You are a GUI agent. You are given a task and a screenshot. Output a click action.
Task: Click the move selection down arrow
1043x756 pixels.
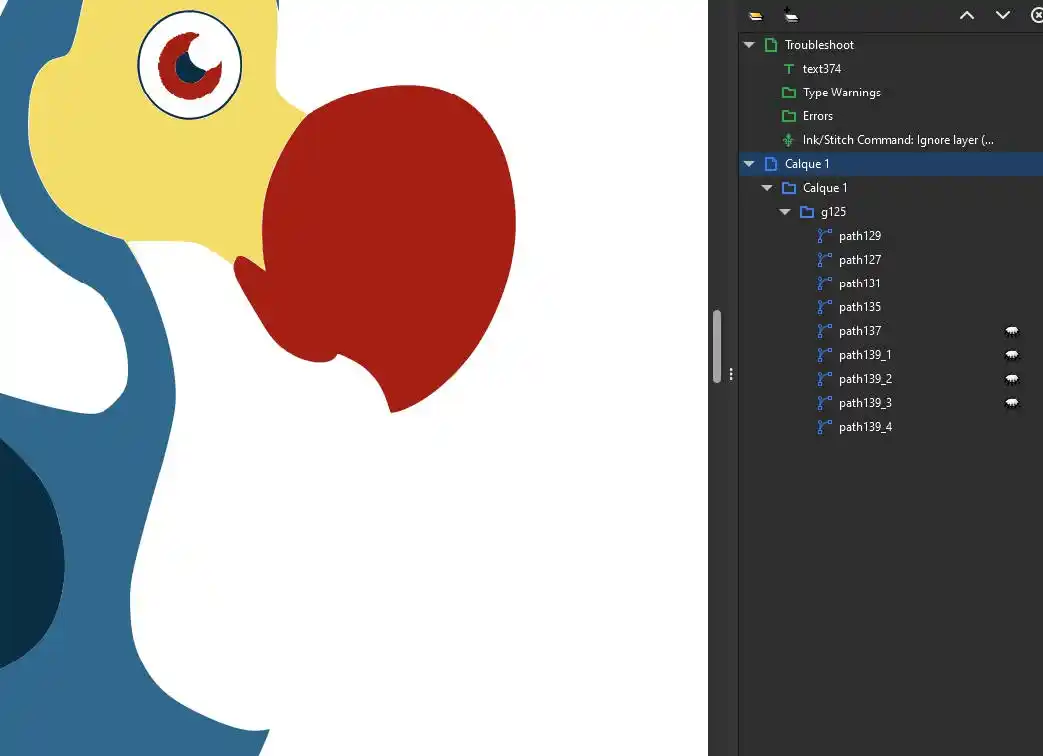tap(1002, 15)
